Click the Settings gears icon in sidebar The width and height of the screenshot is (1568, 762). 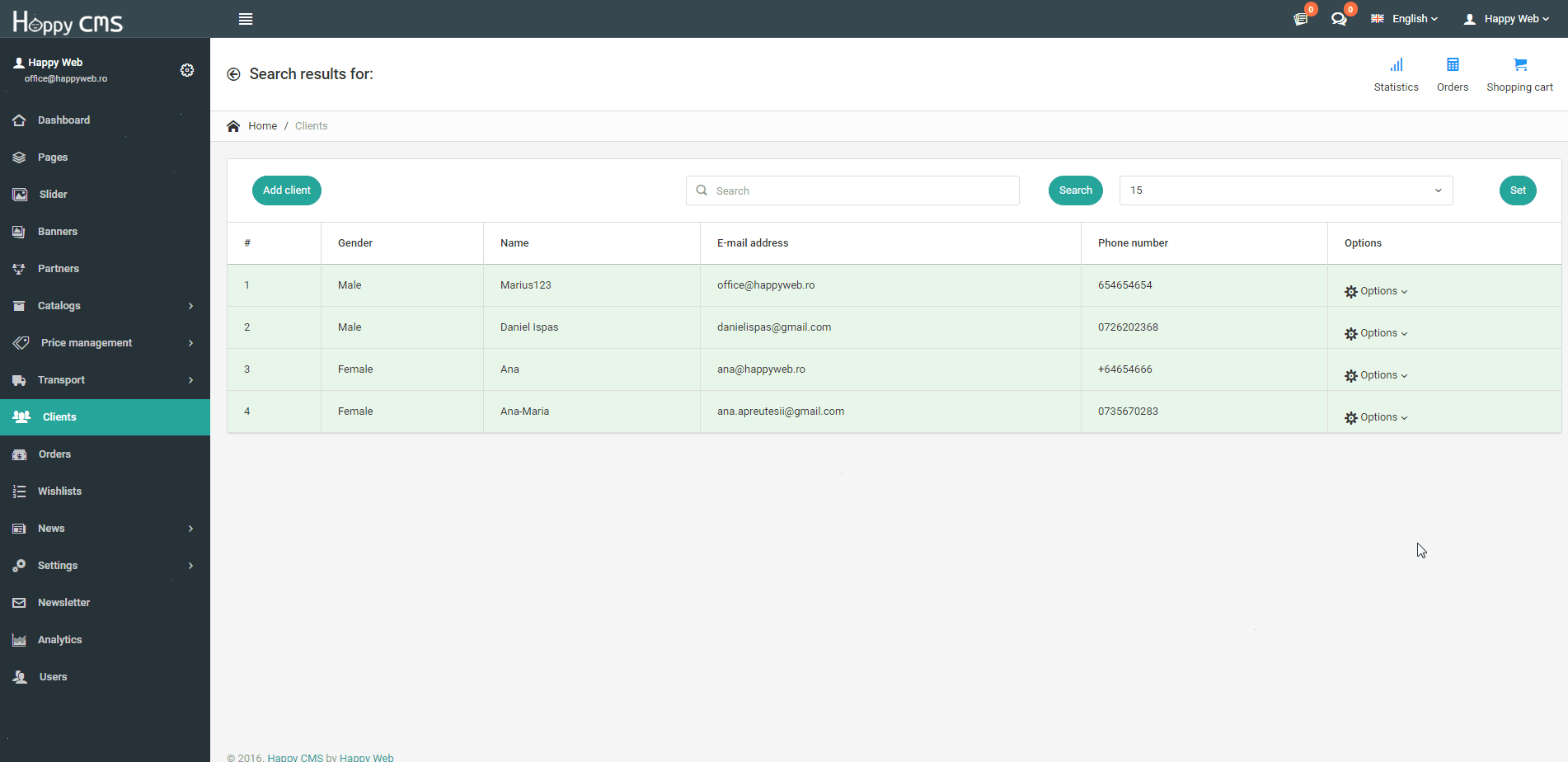point(19,566)
